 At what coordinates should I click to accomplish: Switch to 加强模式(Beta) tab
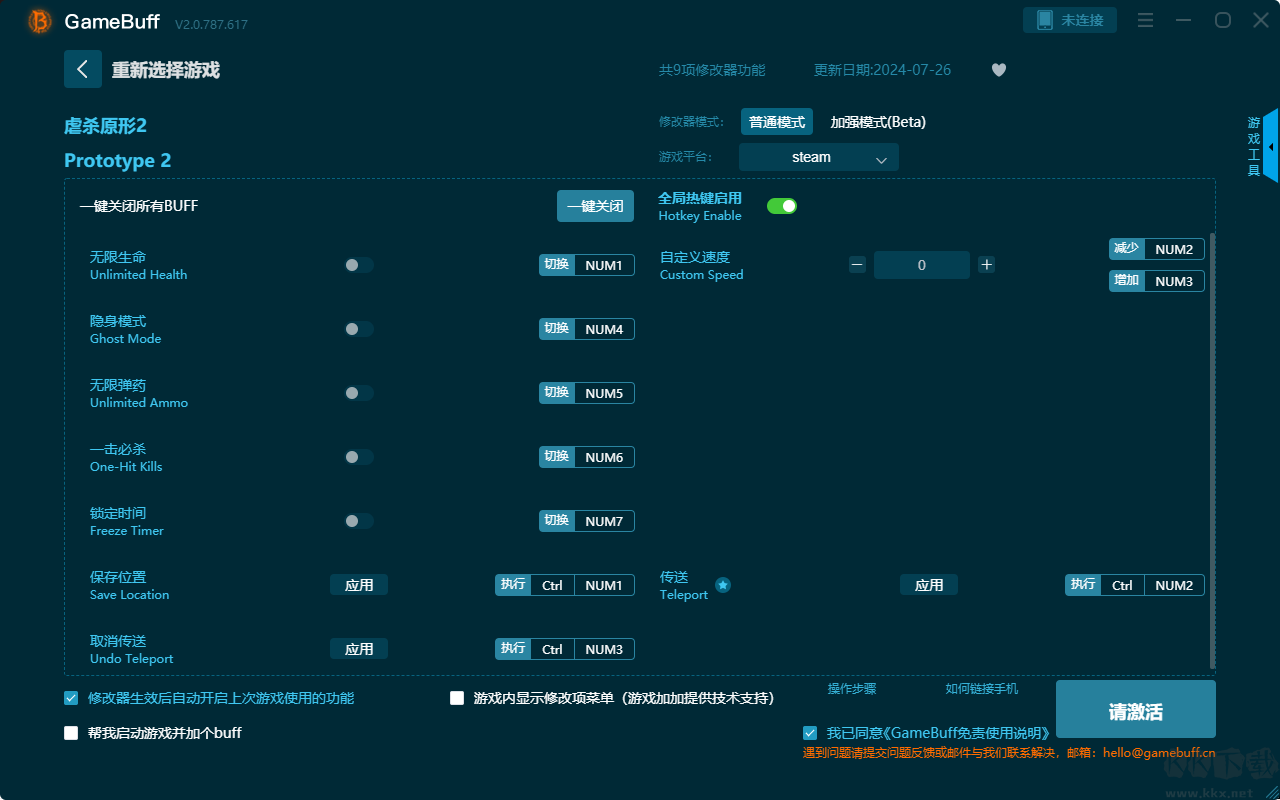pyautogui.click(x=877, y=122)
